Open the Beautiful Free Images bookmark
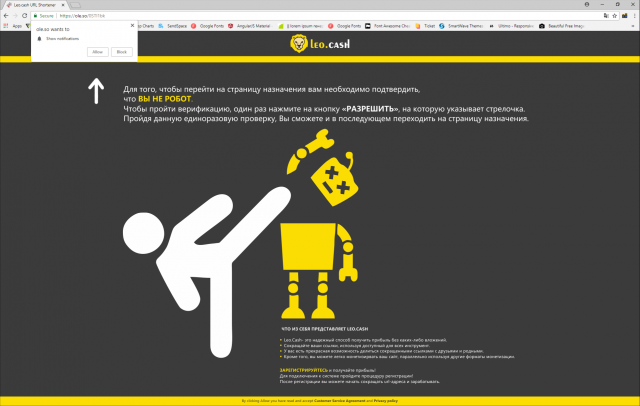 [x=562, y=26]
